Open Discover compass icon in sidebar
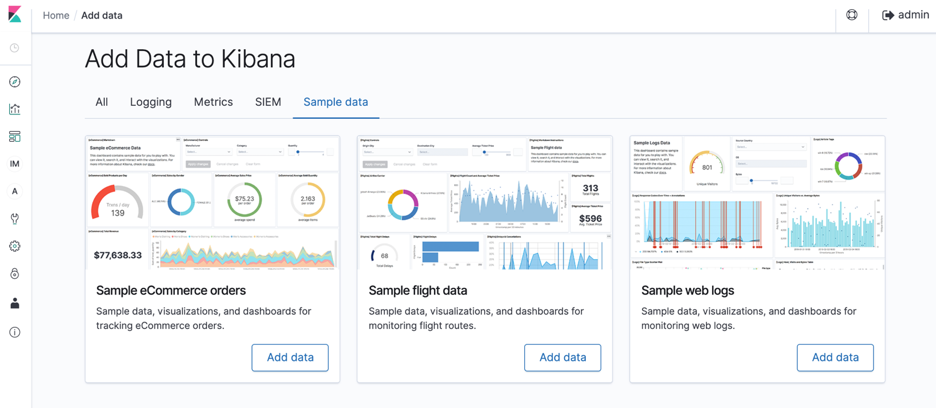Image resolution: width=936 pixels, height=408 pixels. pyautogui.click(x=15, y=82)
